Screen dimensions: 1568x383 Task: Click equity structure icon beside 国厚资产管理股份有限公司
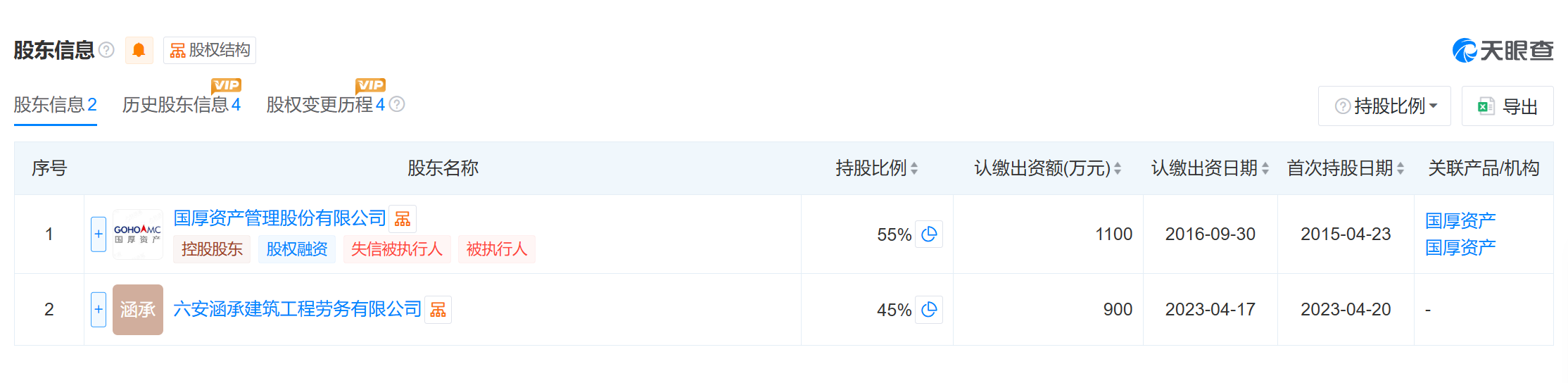coord(403,219)
